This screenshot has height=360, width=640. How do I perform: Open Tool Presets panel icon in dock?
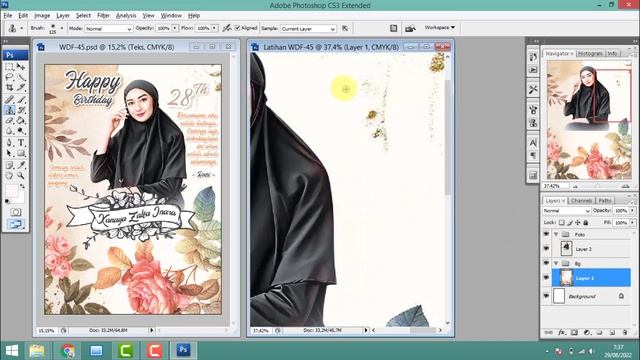(533, 89)
